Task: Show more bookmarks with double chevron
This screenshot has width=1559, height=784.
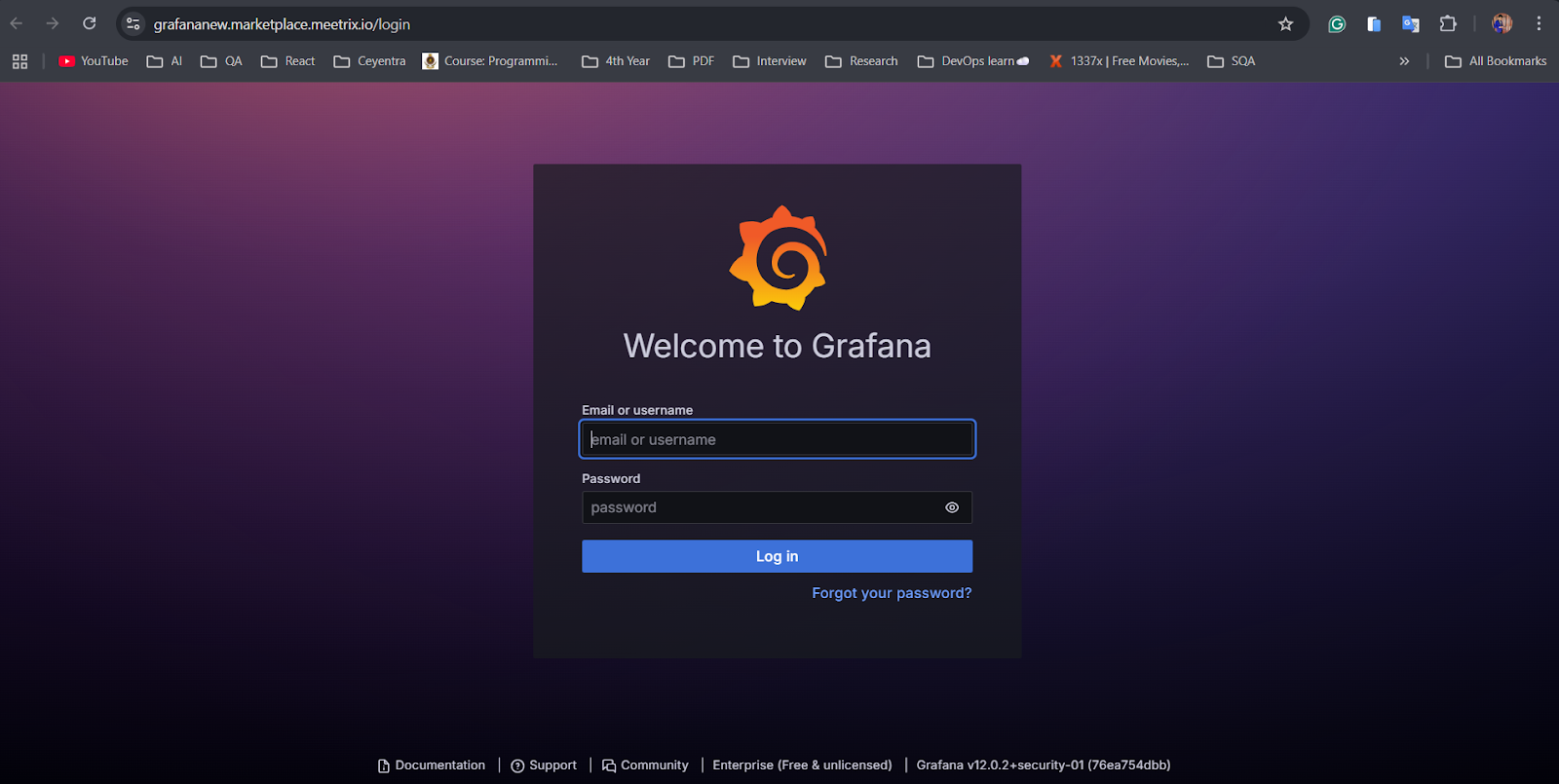Action: [1404, 61]
